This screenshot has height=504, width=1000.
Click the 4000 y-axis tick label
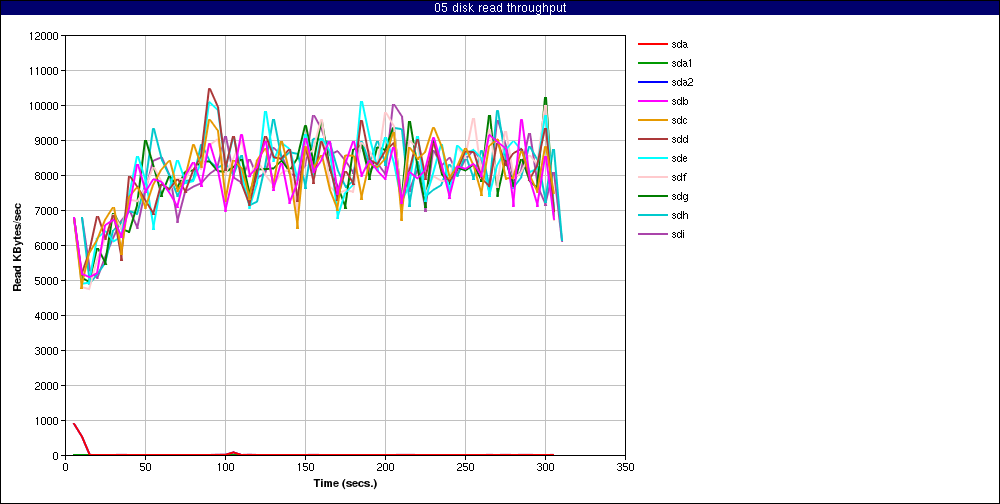pos(48,316)
